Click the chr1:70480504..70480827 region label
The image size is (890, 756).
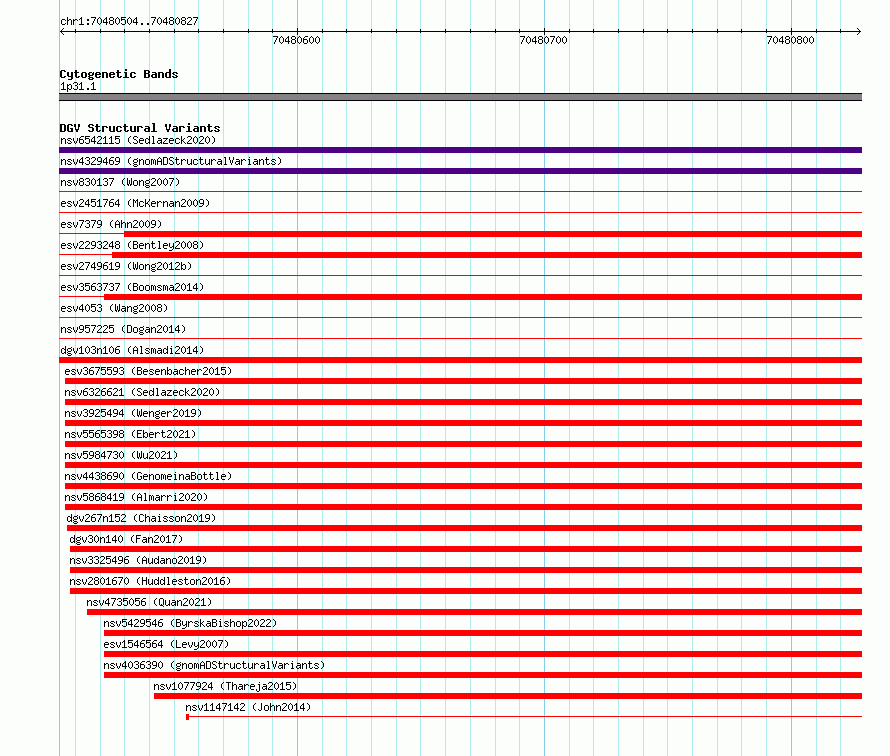click(x=129, y=21)
